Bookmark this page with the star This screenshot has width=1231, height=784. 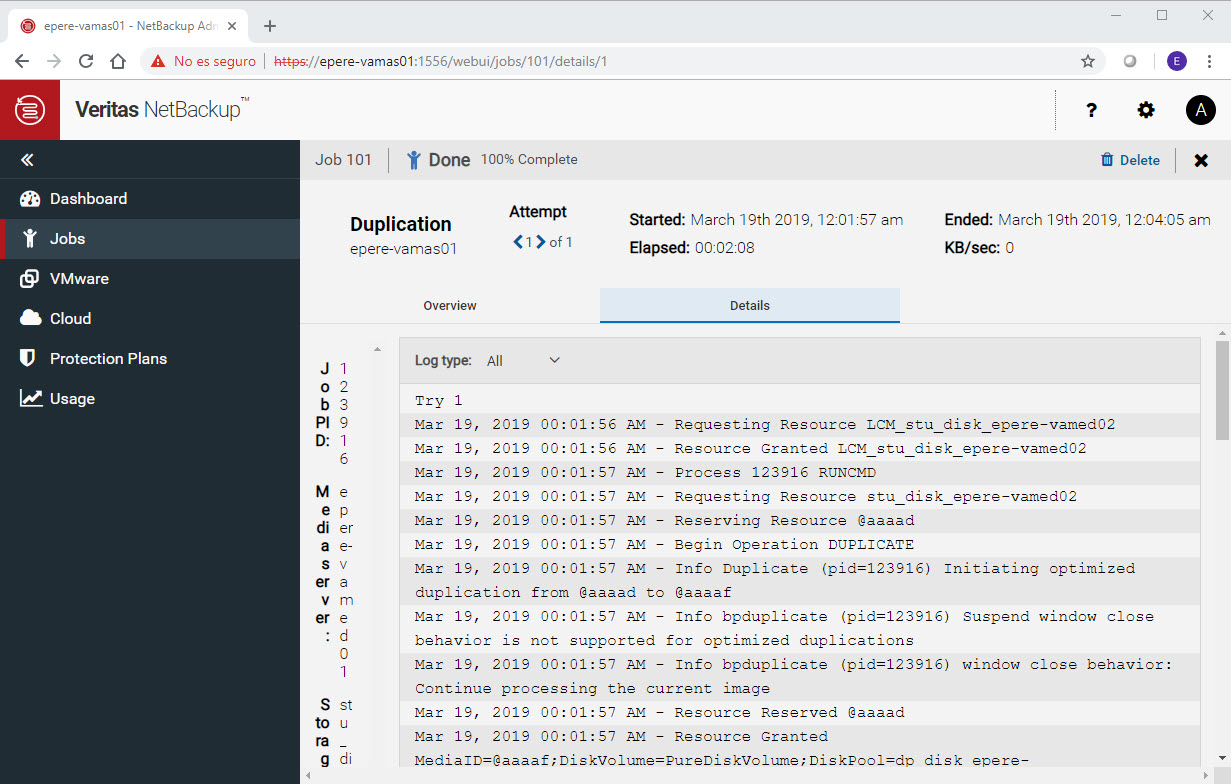tap(1088, 61)
